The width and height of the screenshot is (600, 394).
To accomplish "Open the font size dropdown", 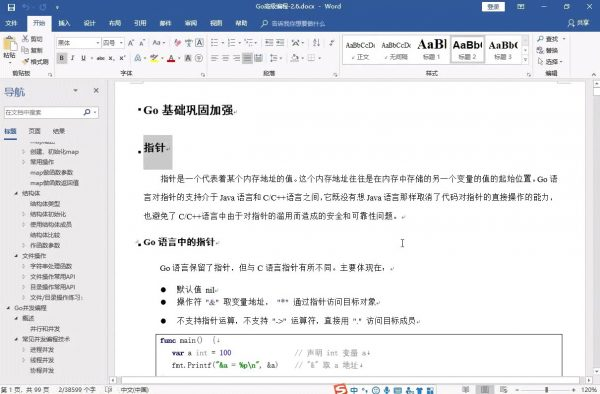I will [x=121, y=43].
